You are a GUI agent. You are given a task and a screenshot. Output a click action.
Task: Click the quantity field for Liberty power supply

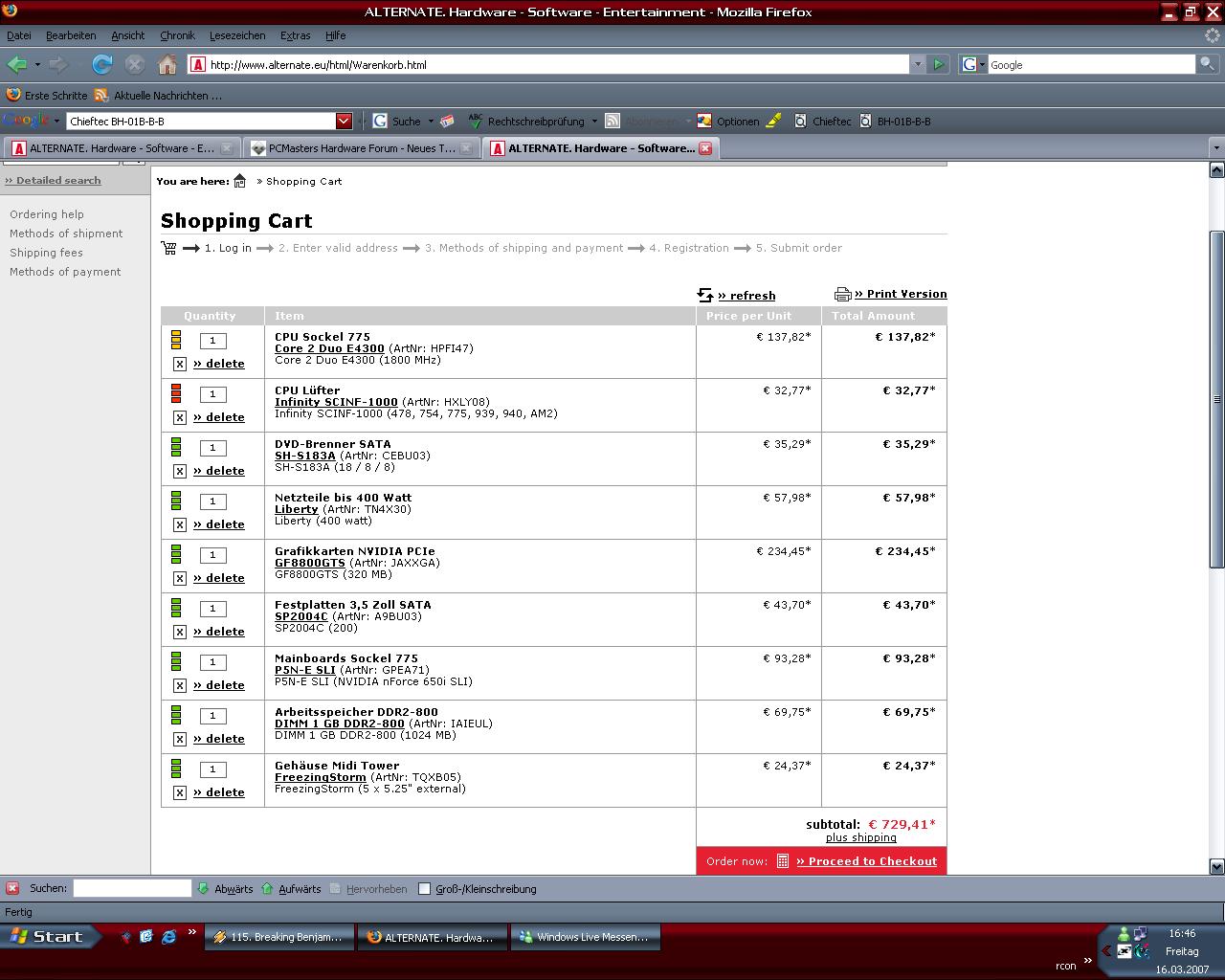pyautogui.click(x=212, y=501)
